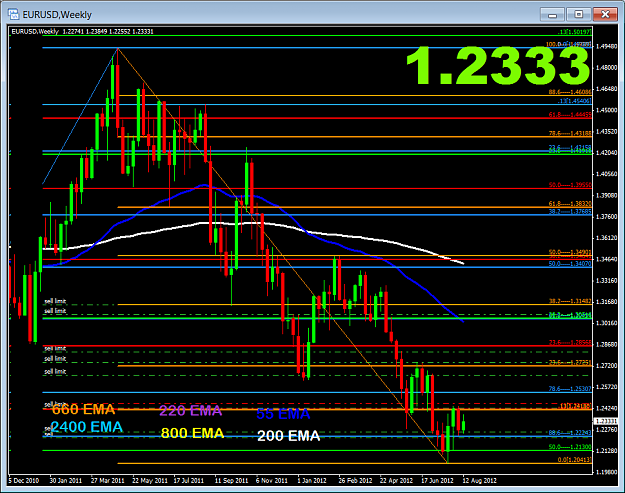This screenshot has height=493, width=625.
Task: Maximize the EURUSD,Weekly chart window
Action: pos(578,15)
